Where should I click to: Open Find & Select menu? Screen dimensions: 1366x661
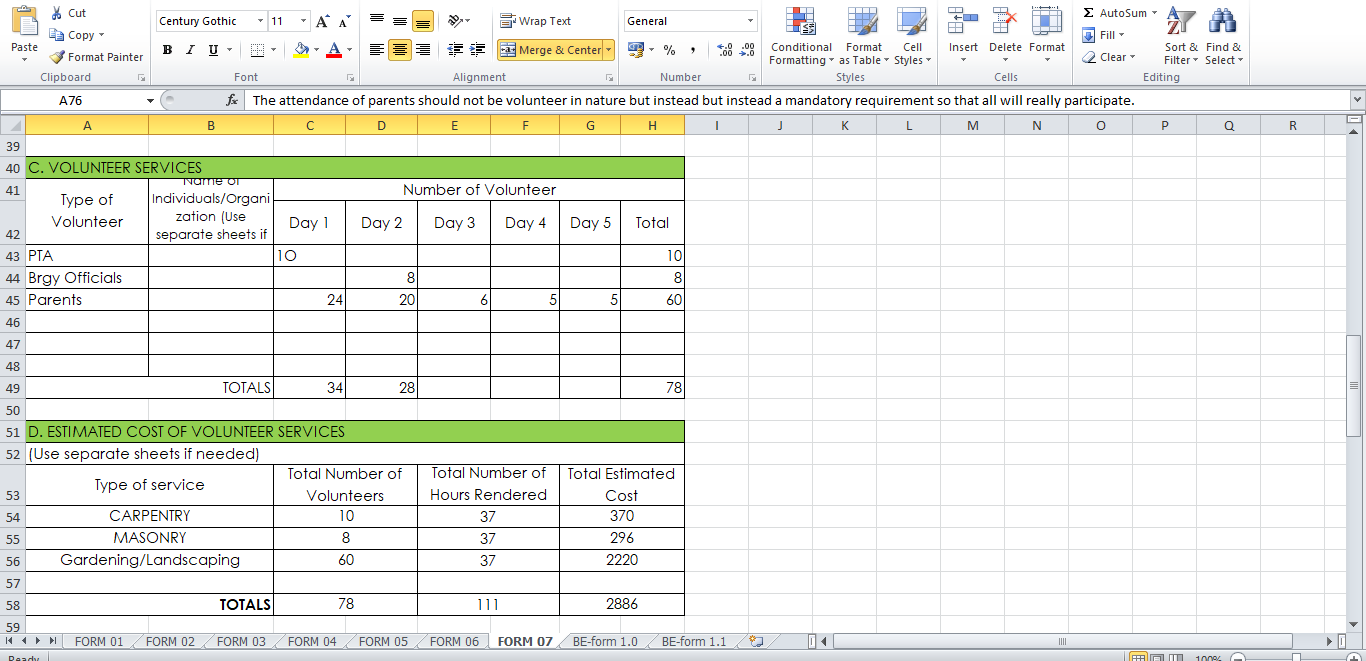click(1223, 36)
